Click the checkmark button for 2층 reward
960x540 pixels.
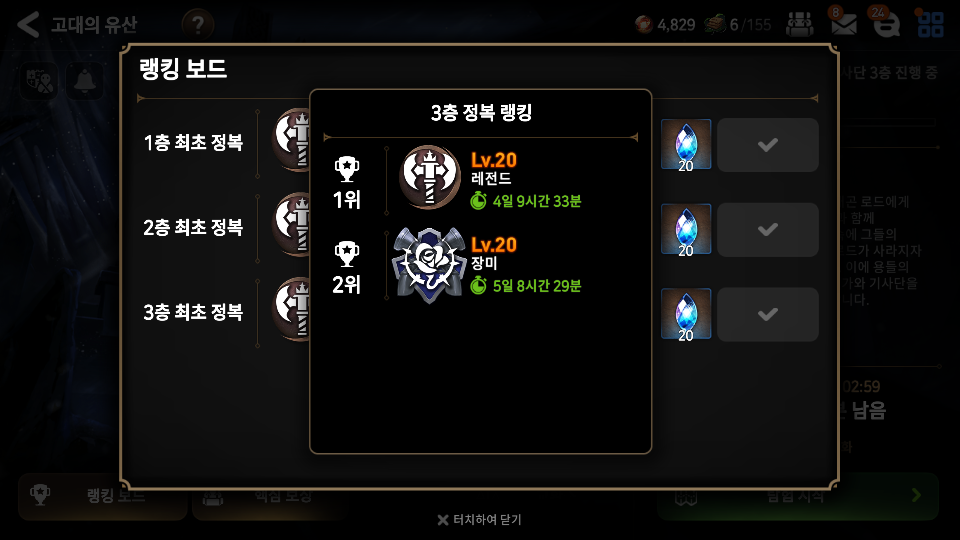pos(768,230)
